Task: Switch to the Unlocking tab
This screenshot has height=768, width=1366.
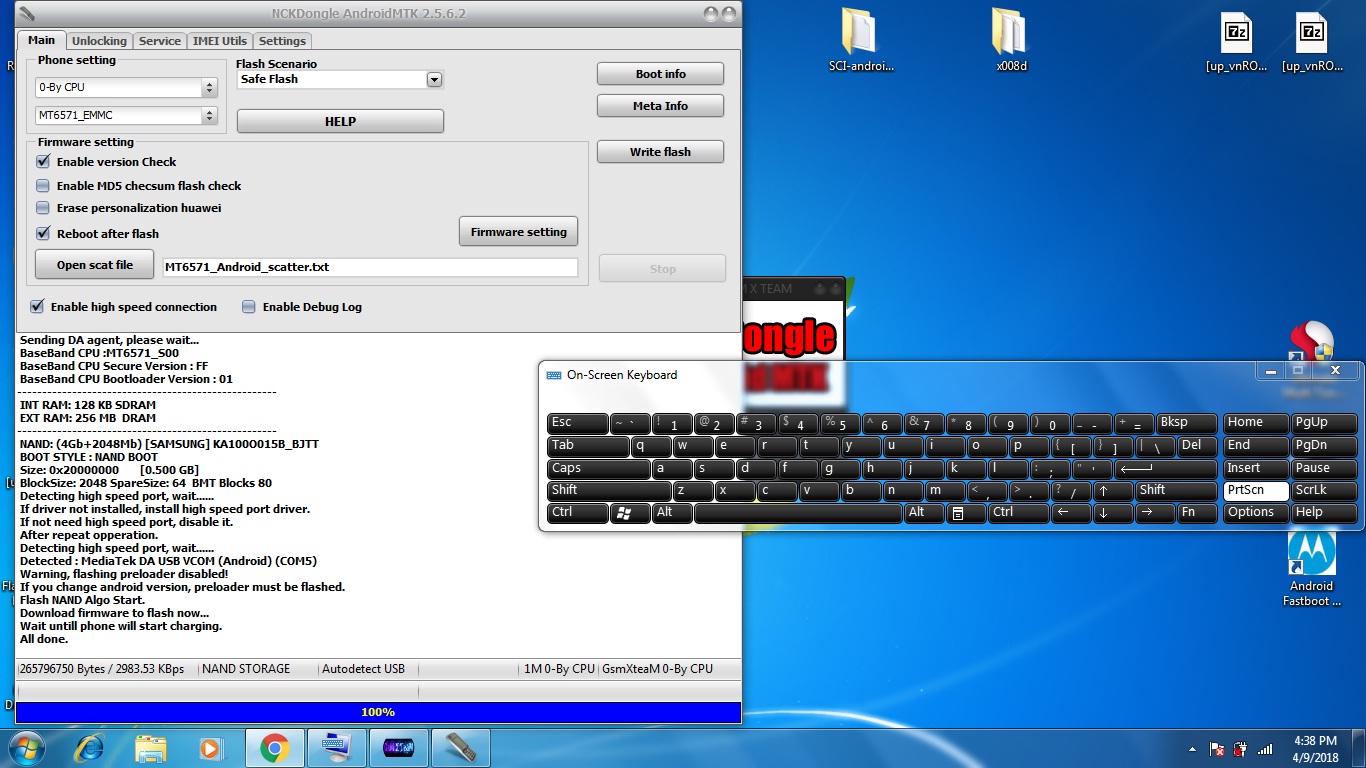Action: (99, 41)
